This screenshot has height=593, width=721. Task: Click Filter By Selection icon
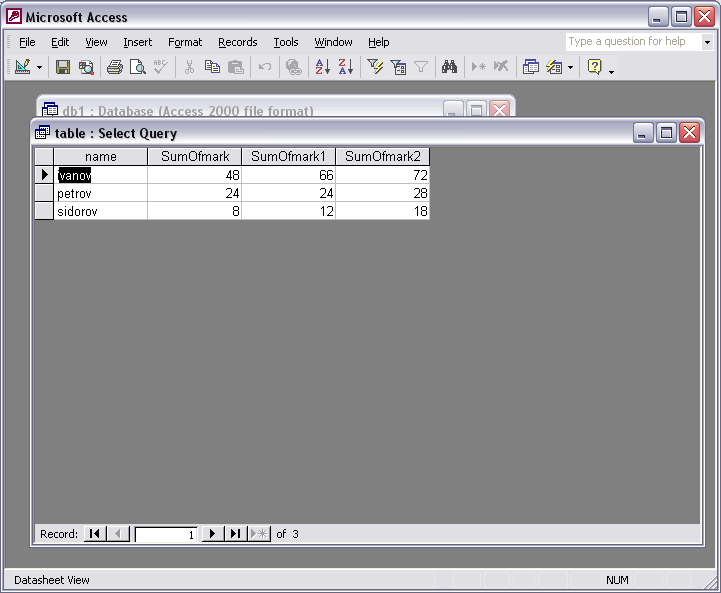375,67
